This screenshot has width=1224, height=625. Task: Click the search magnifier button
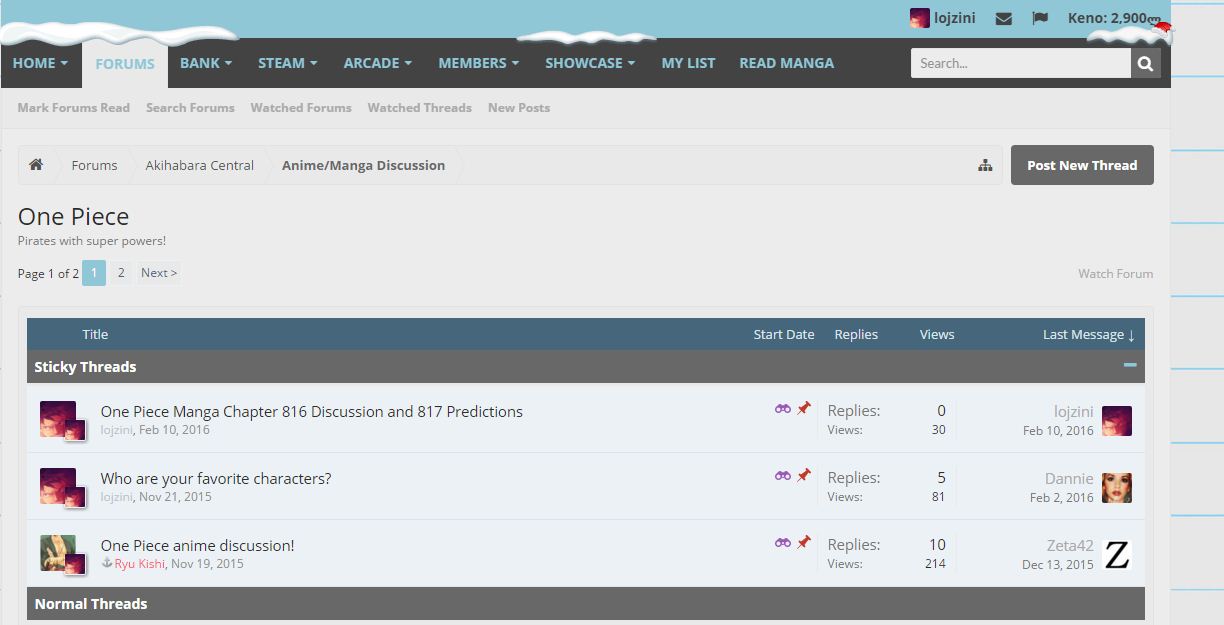tap(1145, 63)
